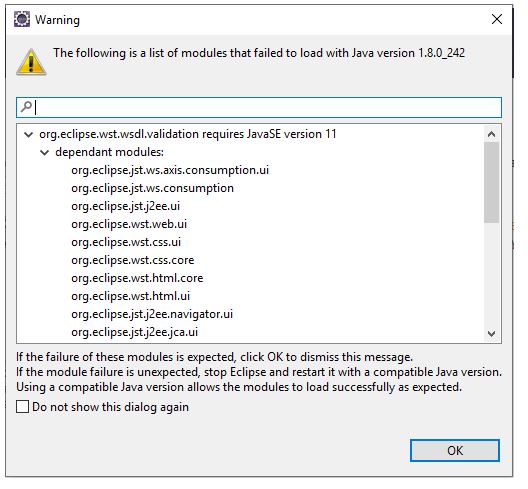Select org.eclipse.wst.css.core module
Viewport: 528px width, 489px height.
(133, 260)
